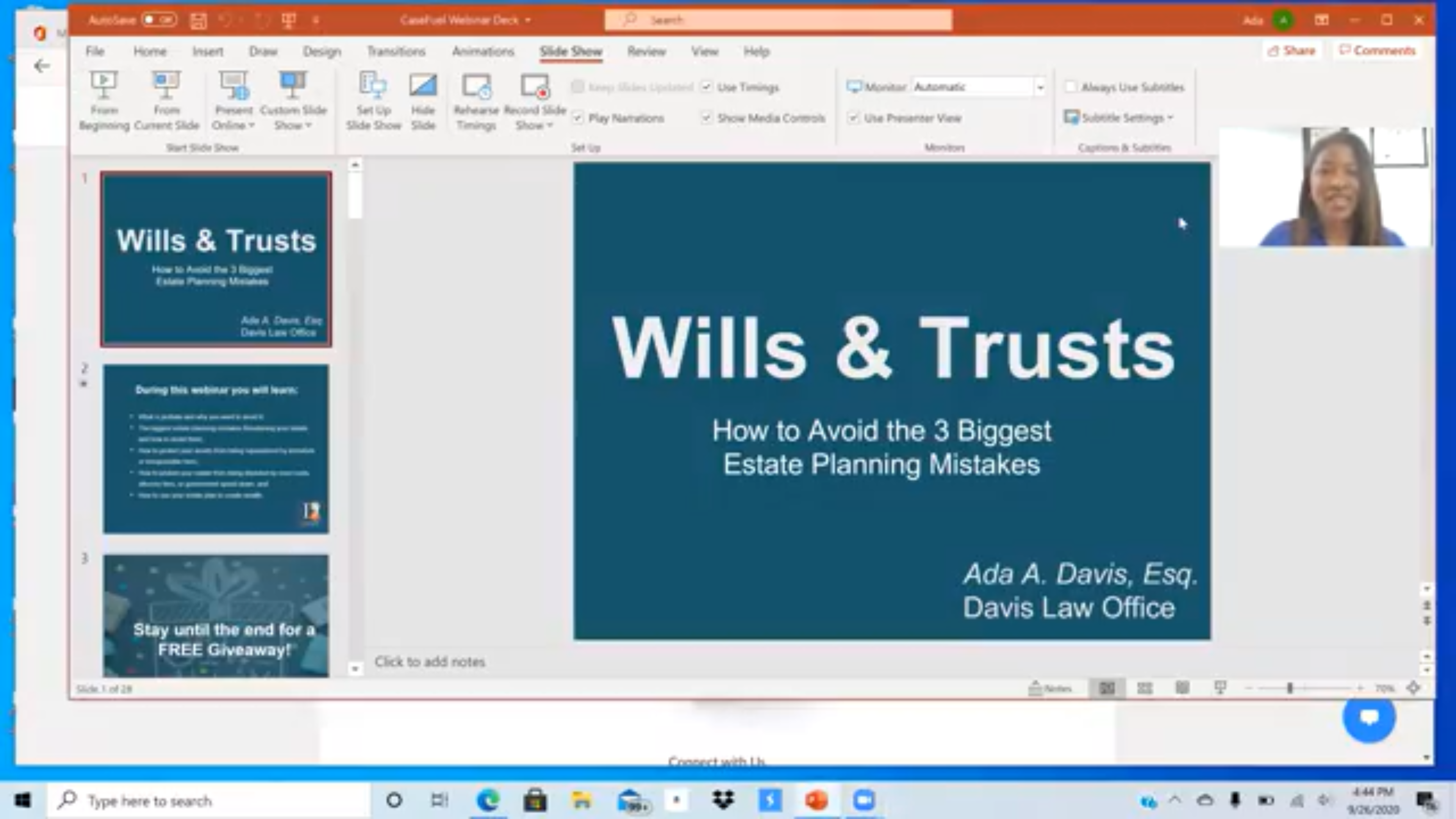Switch to Slide Sorter view

pyautogui.click(x=1145, y=688)
